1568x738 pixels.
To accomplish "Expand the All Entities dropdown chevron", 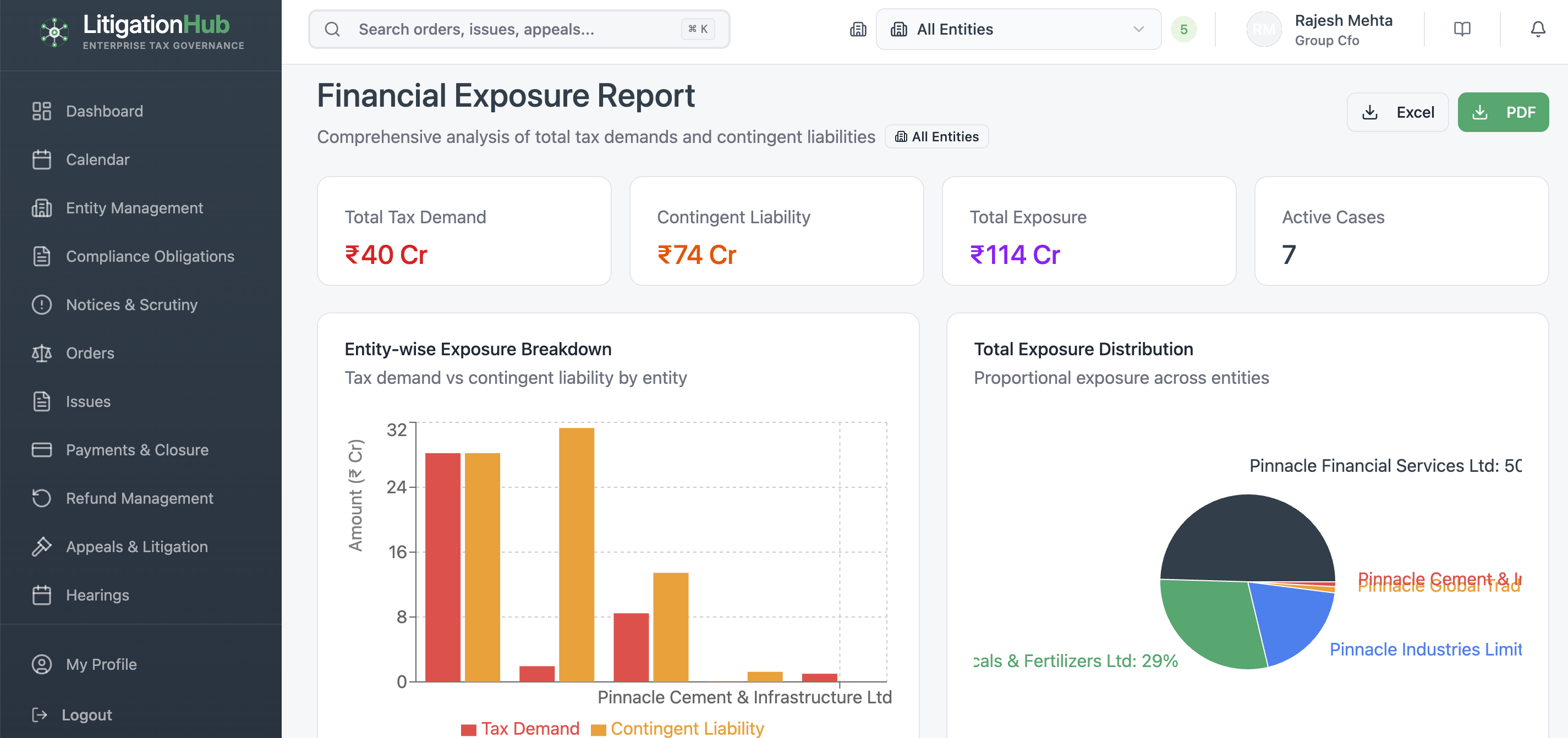I will pyautogui.click(x=1139, y=29).
